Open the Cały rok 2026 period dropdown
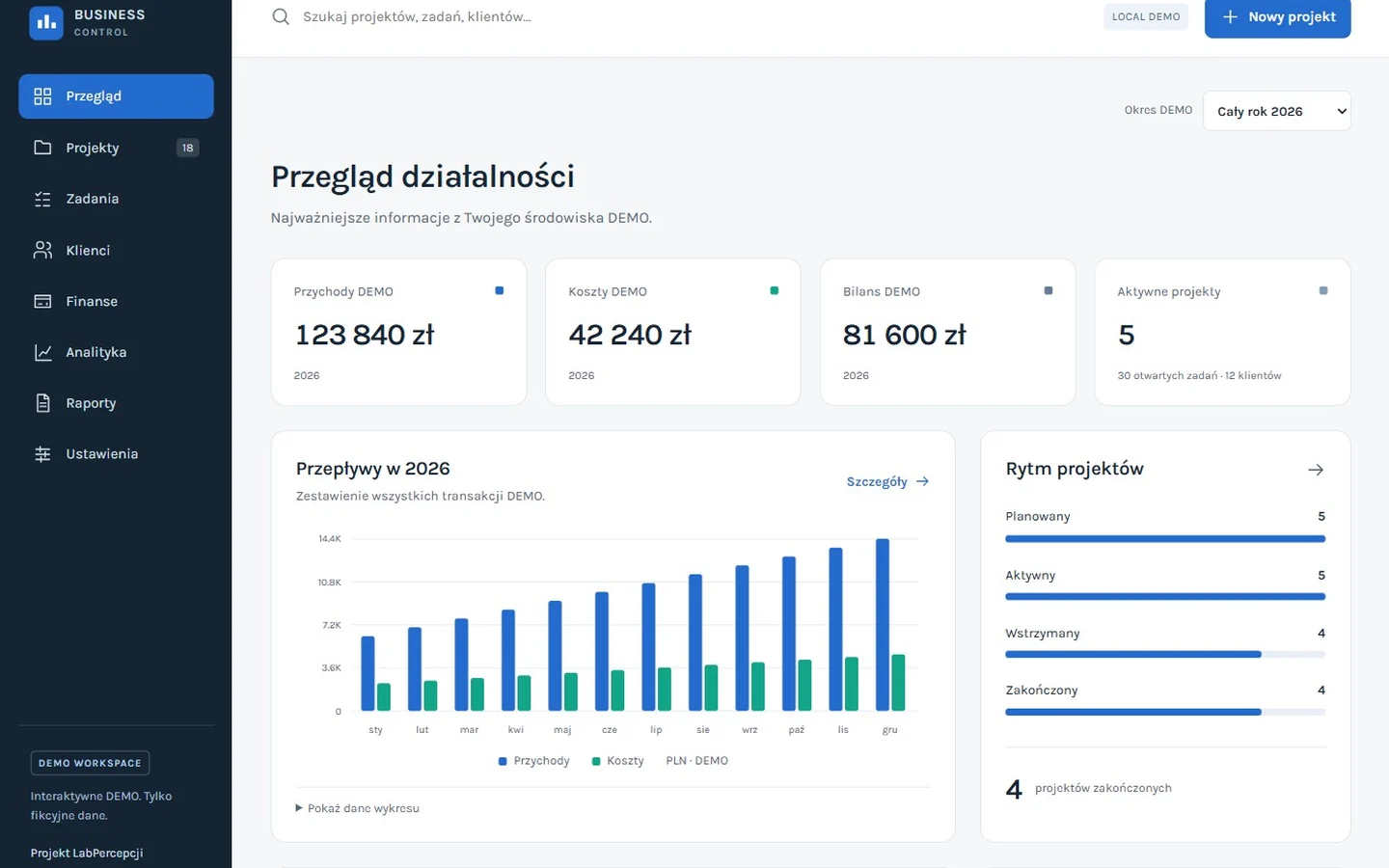 [x=1278, y=111]
